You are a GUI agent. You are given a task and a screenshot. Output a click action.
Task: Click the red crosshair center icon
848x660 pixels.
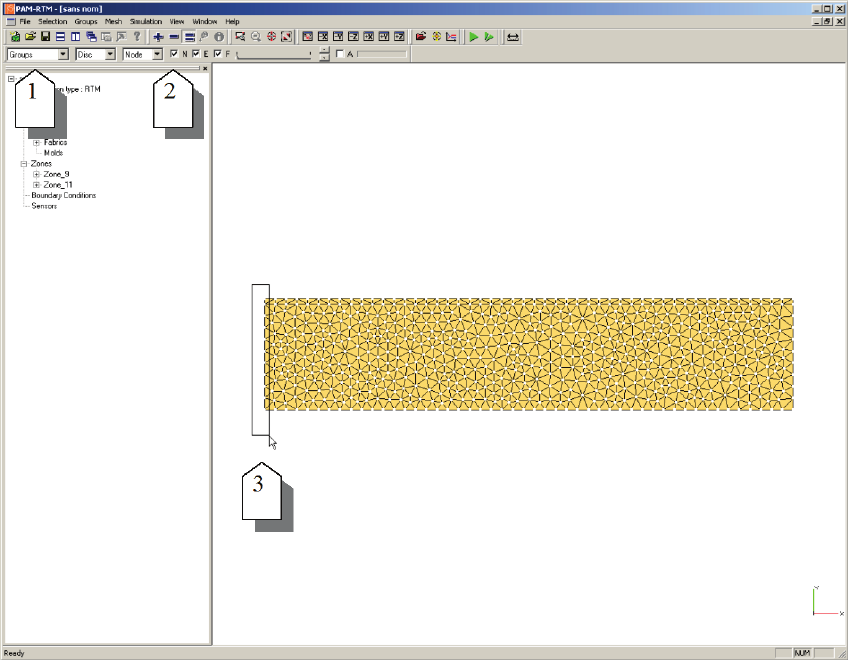click(271, 37)
